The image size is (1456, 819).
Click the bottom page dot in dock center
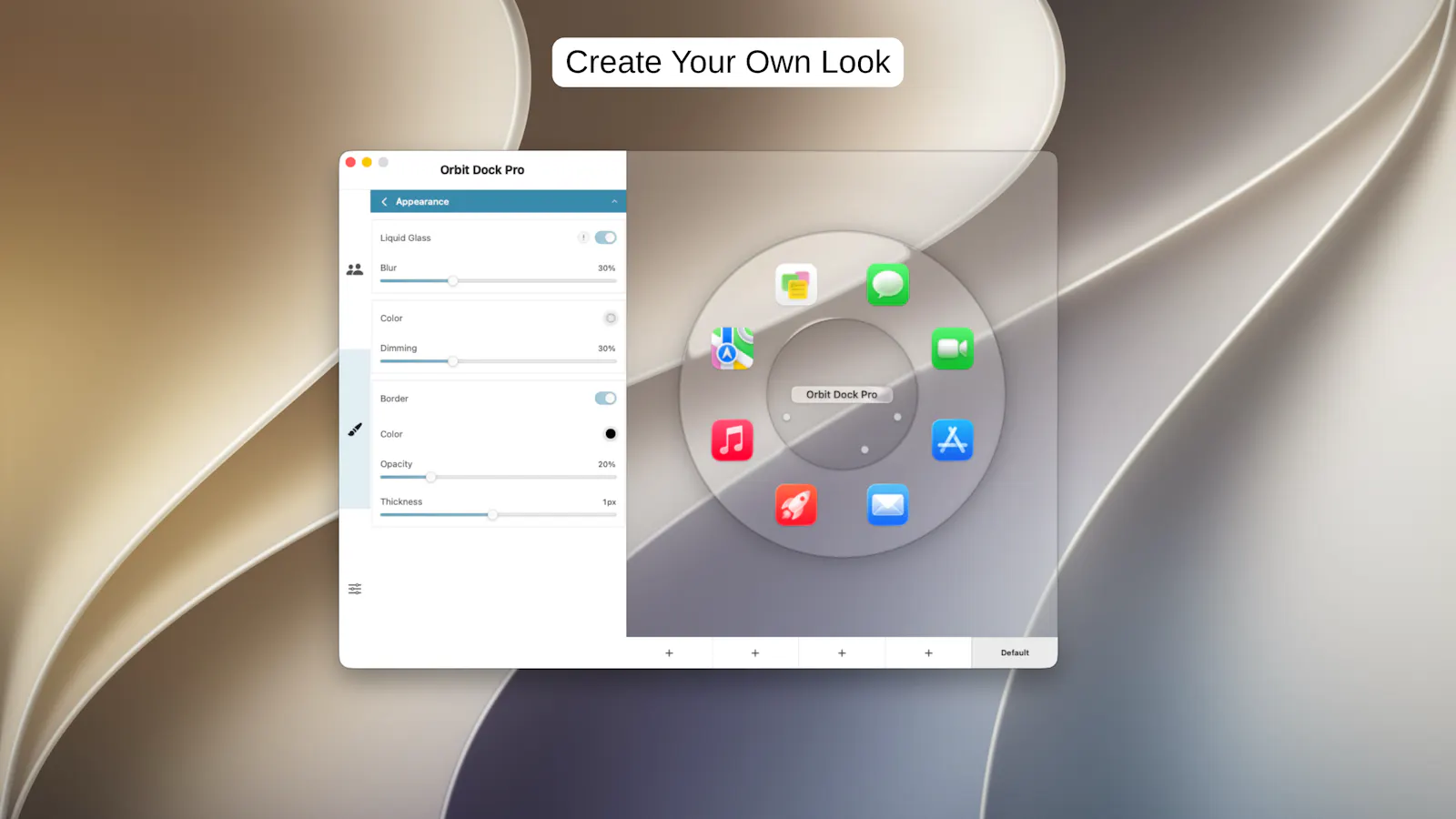(864, 450)
